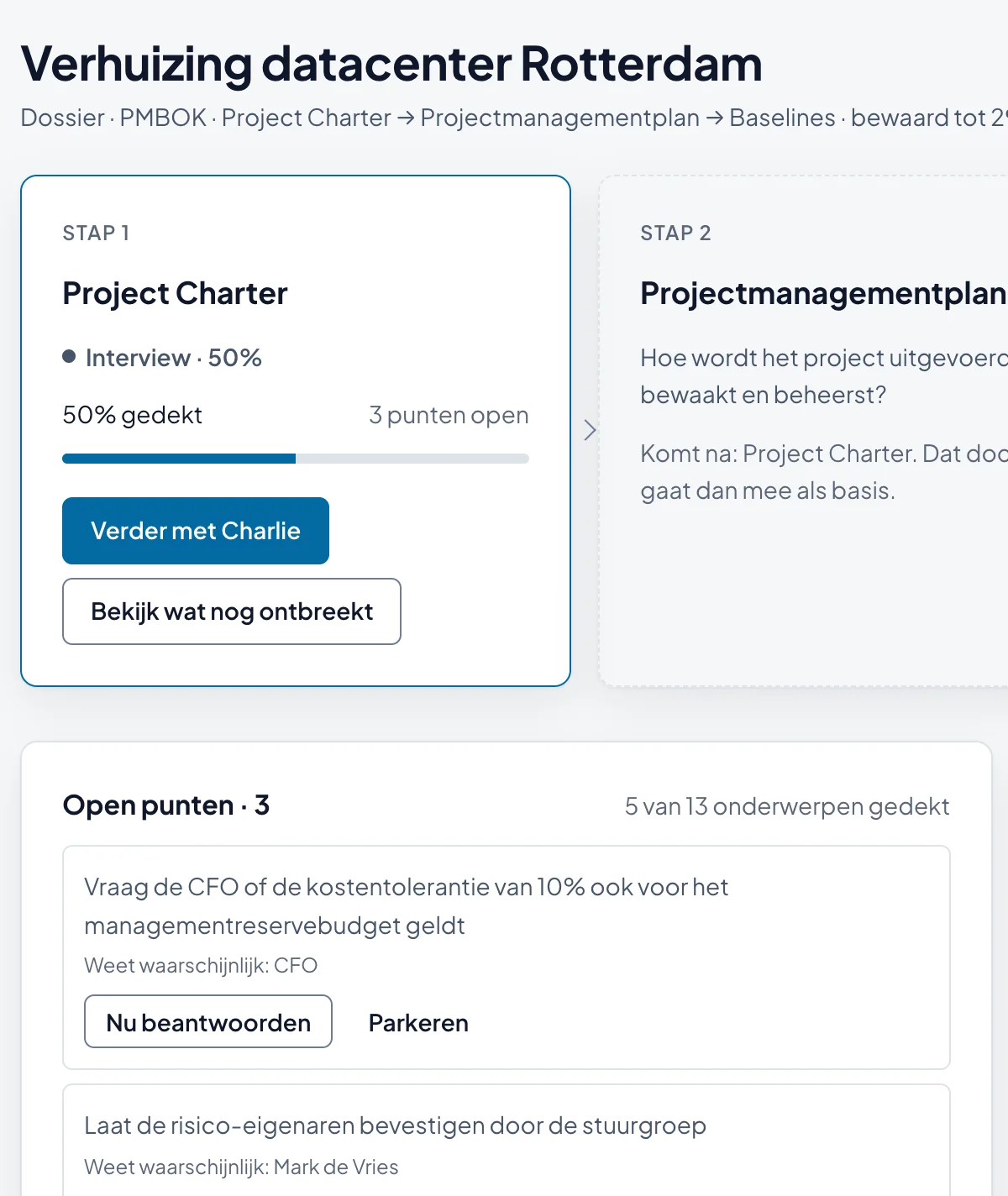
Task: Click the Dossier breadcrumb line
Action: tap(514, 118)
